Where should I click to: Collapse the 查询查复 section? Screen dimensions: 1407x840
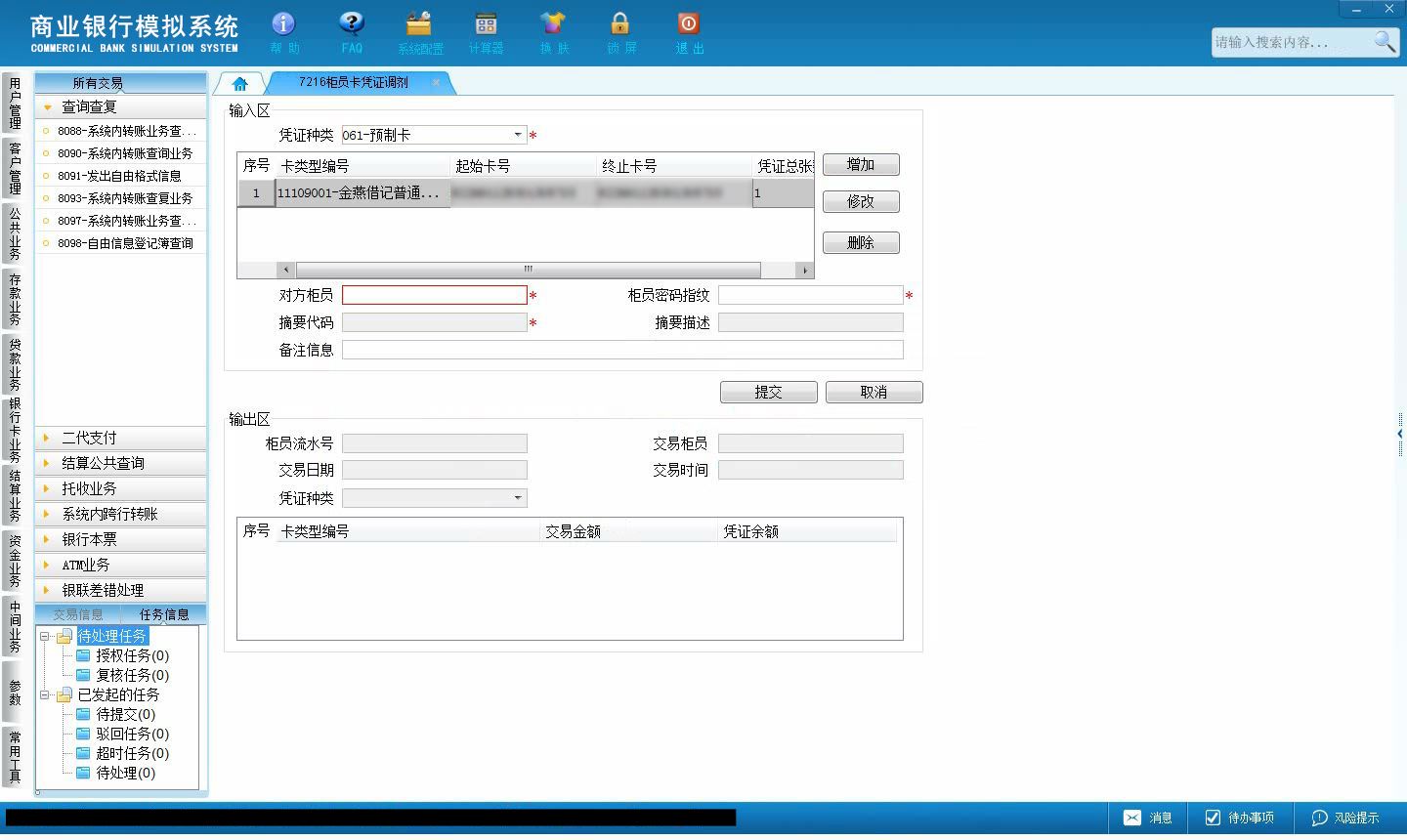coord(121,106)
